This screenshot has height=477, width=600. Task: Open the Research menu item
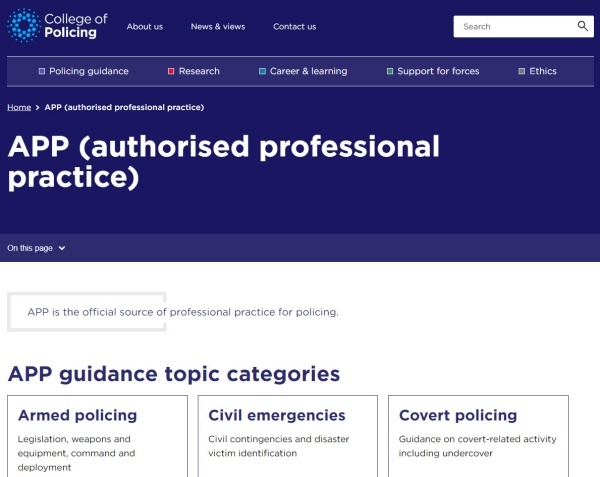pyautogui.click(x=194, y=71)
